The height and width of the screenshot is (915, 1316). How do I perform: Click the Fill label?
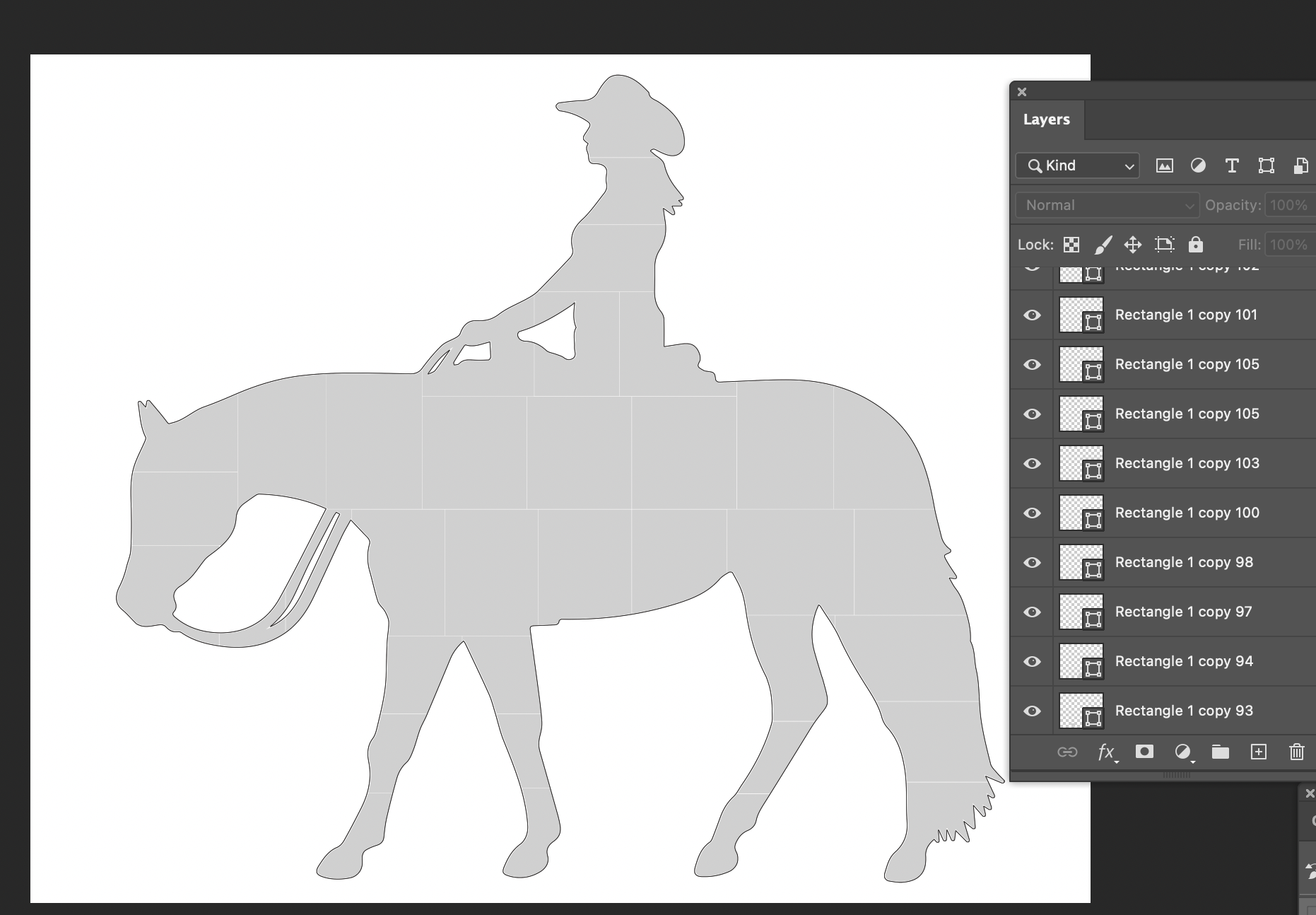coord(1250,245)
